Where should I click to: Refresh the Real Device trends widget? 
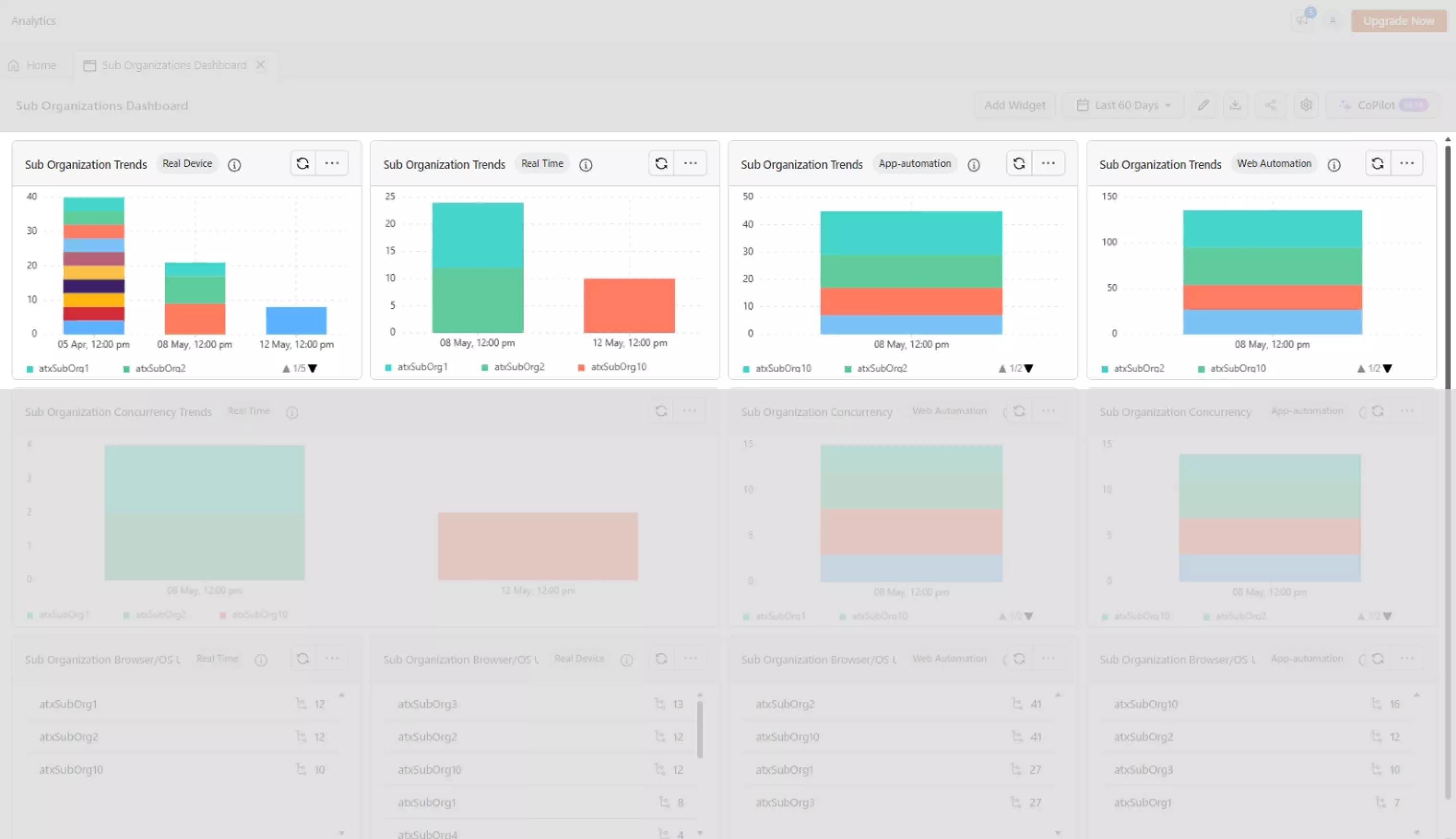coord(303,163)
